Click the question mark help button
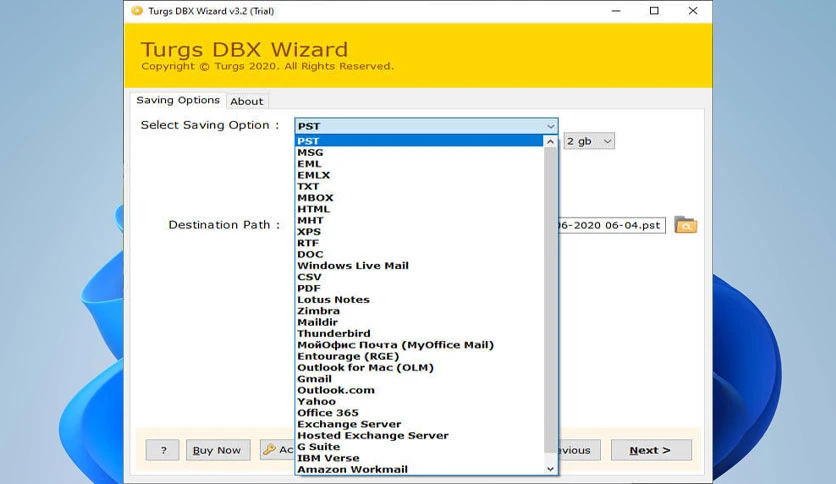Image resolution: width=836 pixels, height=484 pixels. (163, 450)
